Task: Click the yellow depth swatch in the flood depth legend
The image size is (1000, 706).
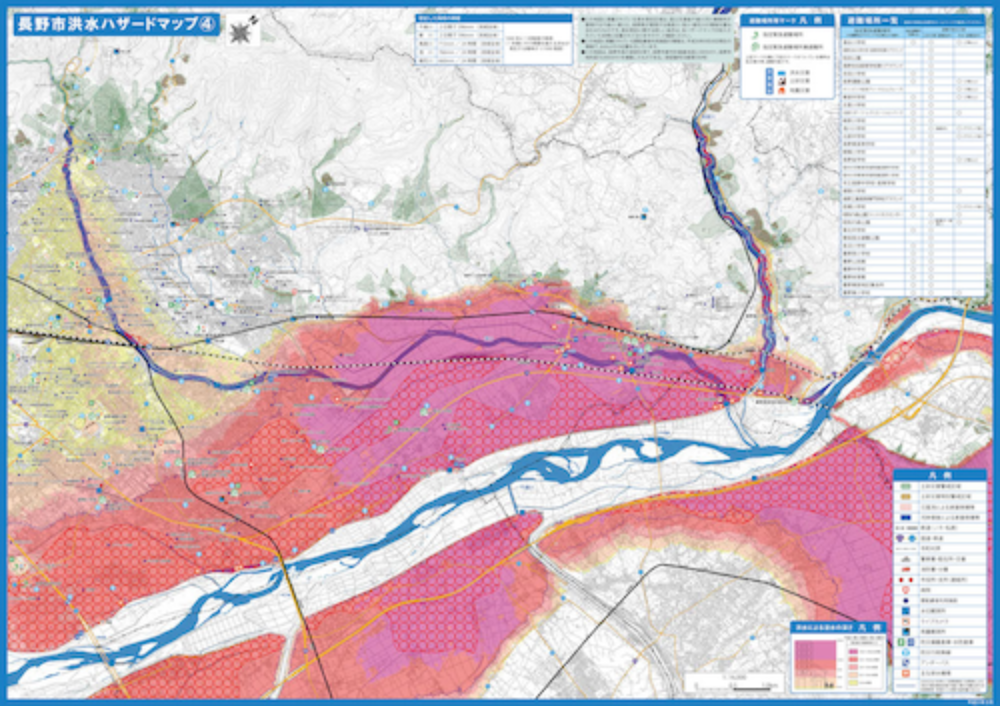Action: tap(853, 682)
